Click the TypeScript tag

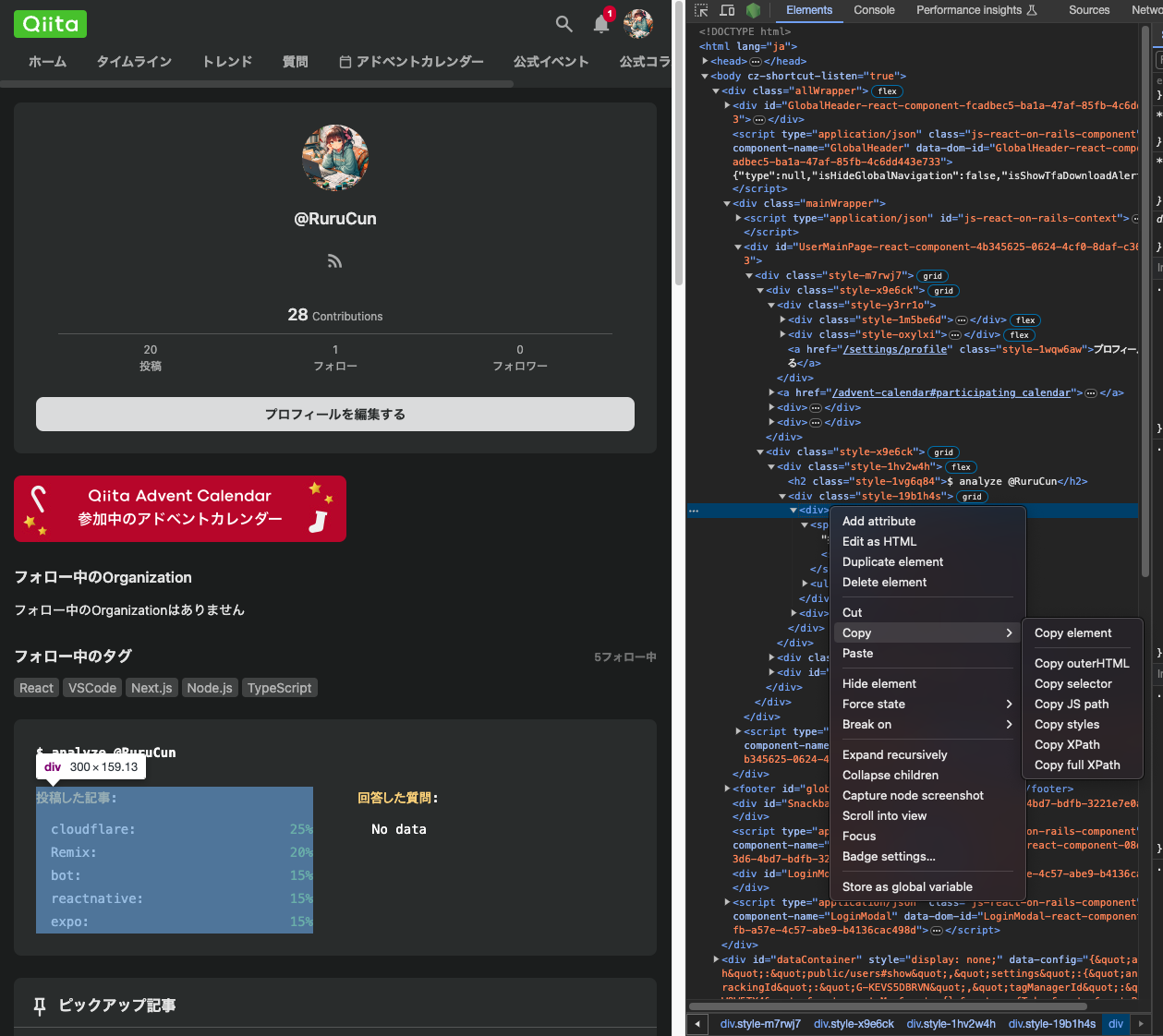pos(280,688)
